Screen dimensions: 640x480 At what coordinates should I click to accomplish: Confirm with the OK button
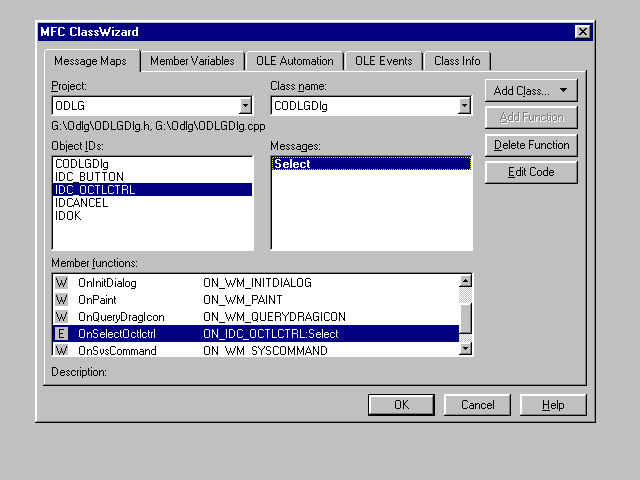pos(401,405)
